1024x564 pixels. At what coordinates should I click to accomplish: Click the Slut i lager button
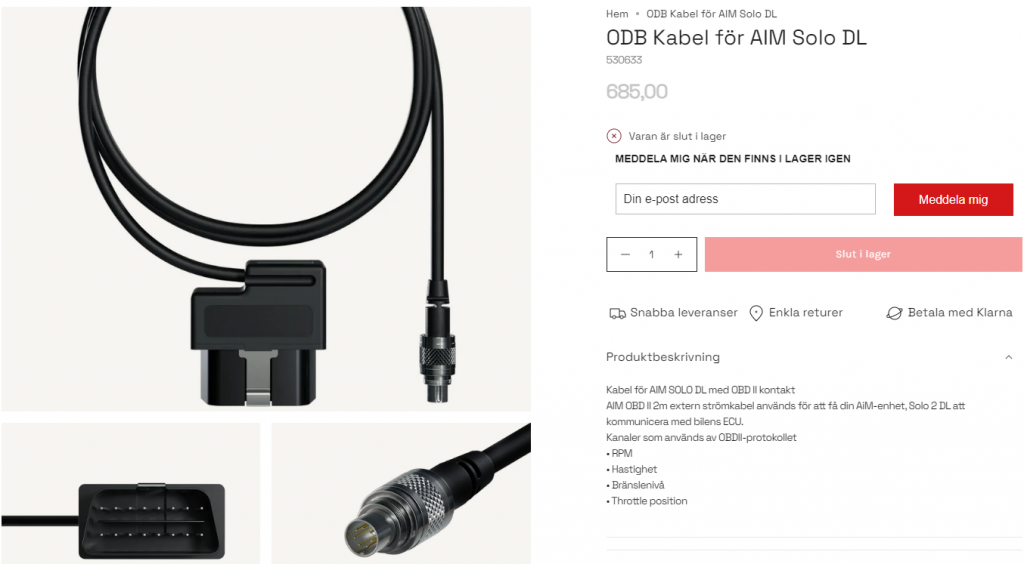pyautogui.click(x=863, y=255)
